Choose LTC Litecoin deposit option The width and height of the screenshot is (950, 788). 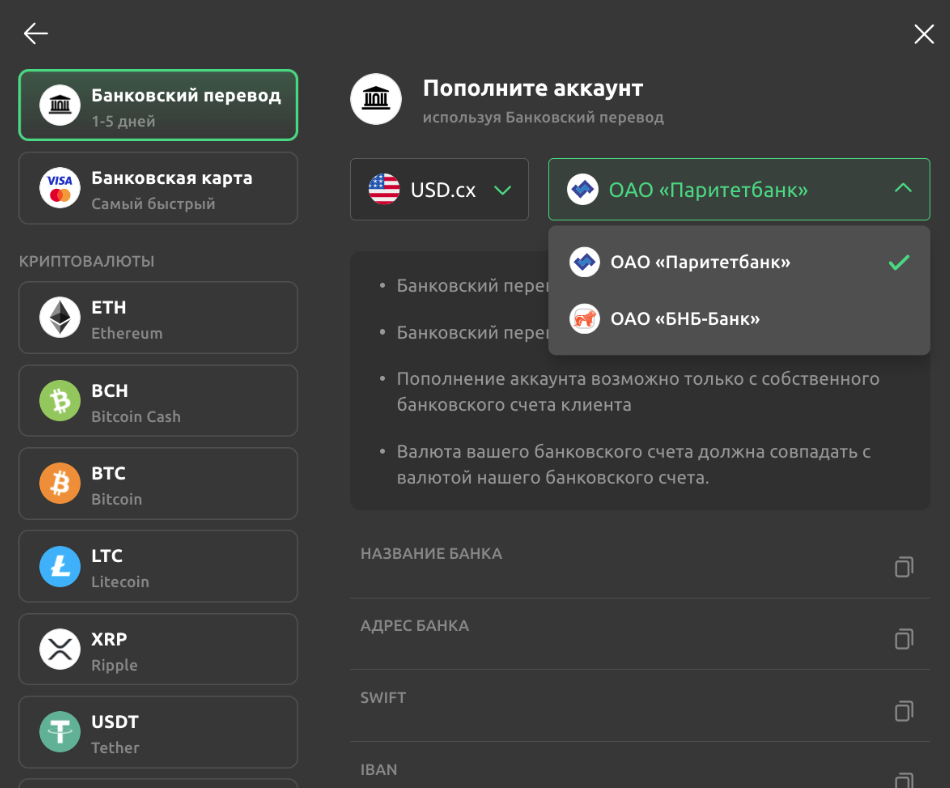pyautogui.click(x=158, y=566)
